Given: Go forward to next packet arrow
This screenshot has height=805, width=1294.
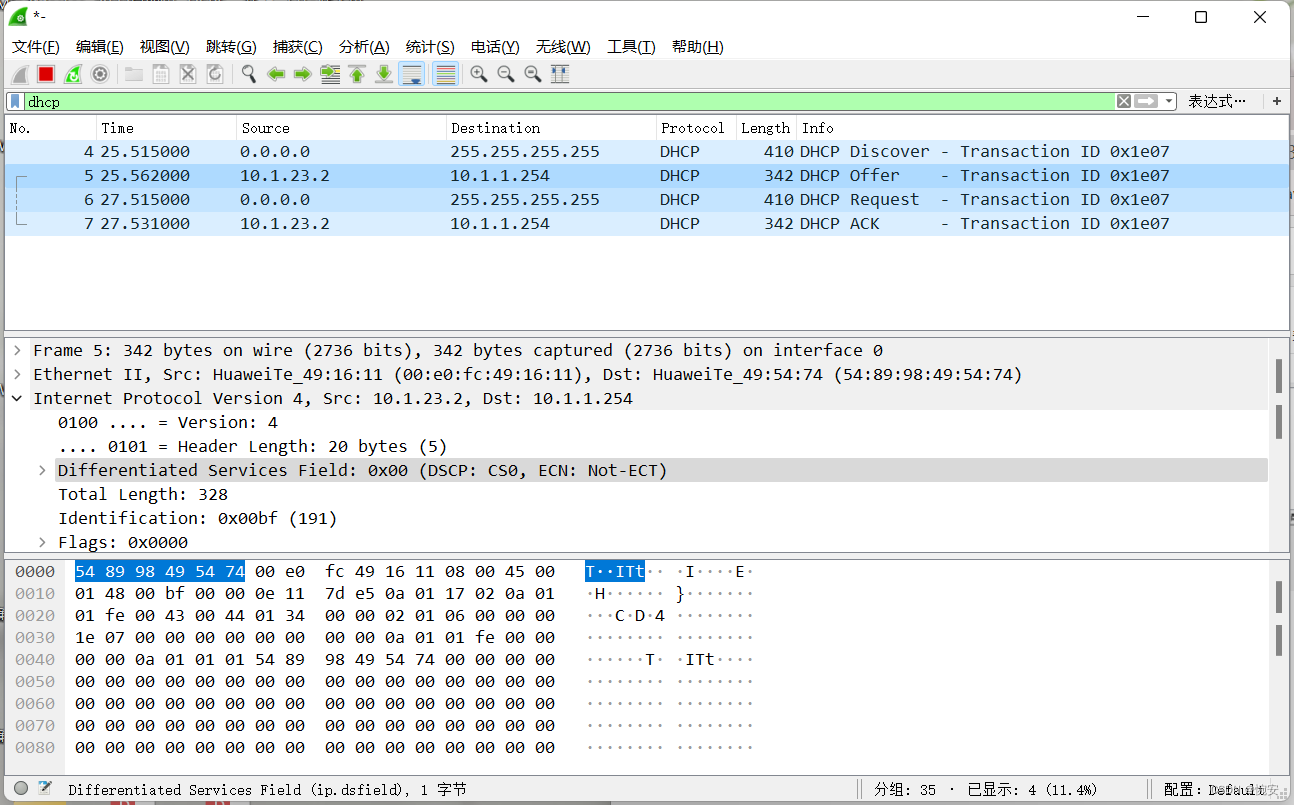Looking at the screenshot, I should click(303, 74).
